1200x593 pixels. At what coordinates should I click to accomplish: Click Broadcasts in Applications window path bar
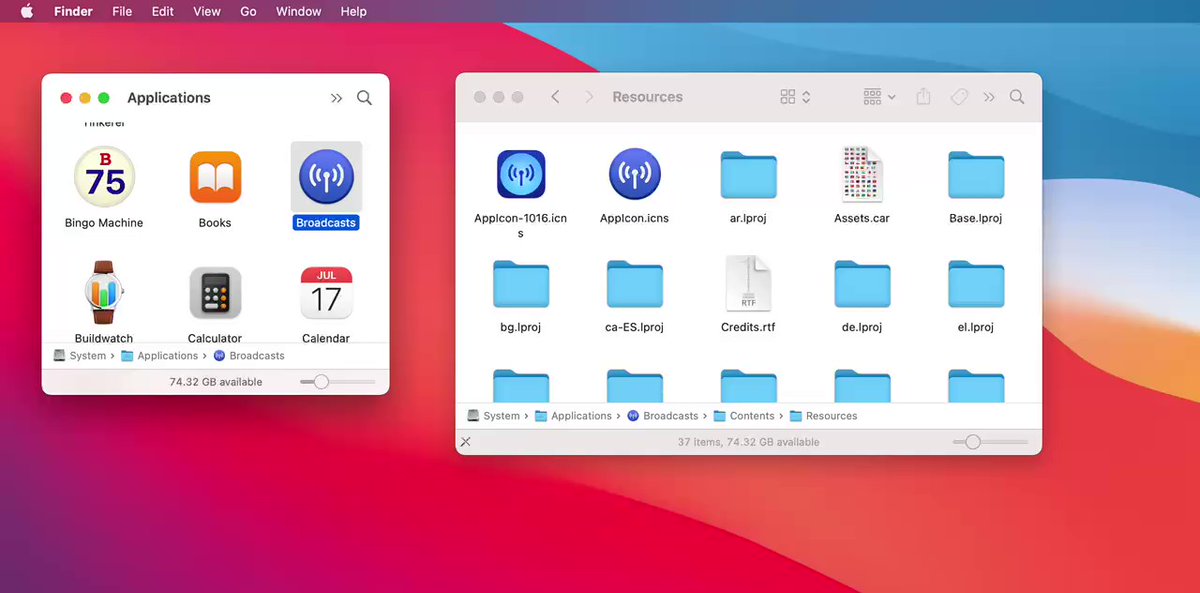(249, 356)
